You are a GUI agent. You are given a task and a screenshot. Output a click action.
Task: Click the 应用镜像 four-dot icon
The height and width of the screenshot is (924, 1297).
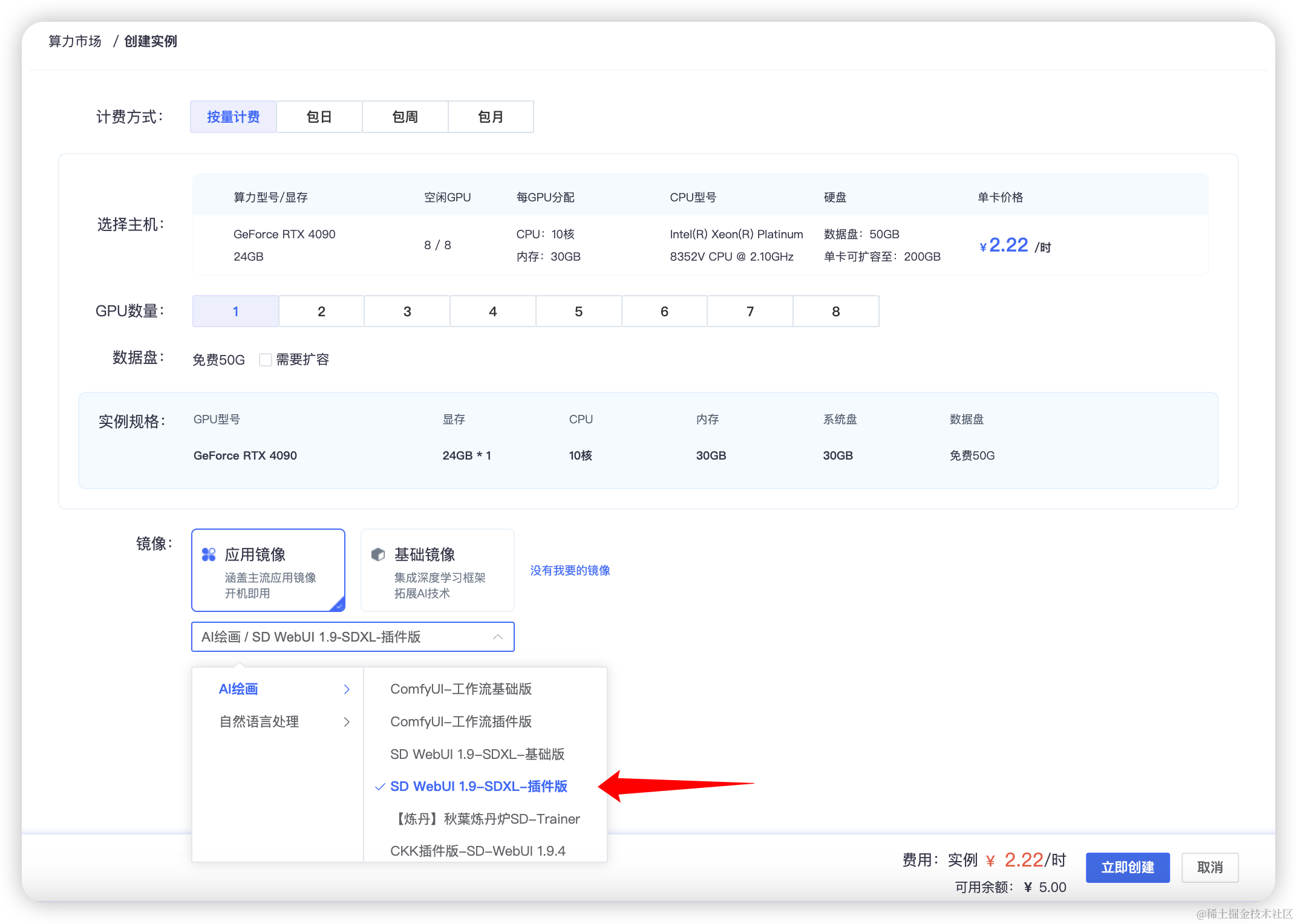[209, 555]
